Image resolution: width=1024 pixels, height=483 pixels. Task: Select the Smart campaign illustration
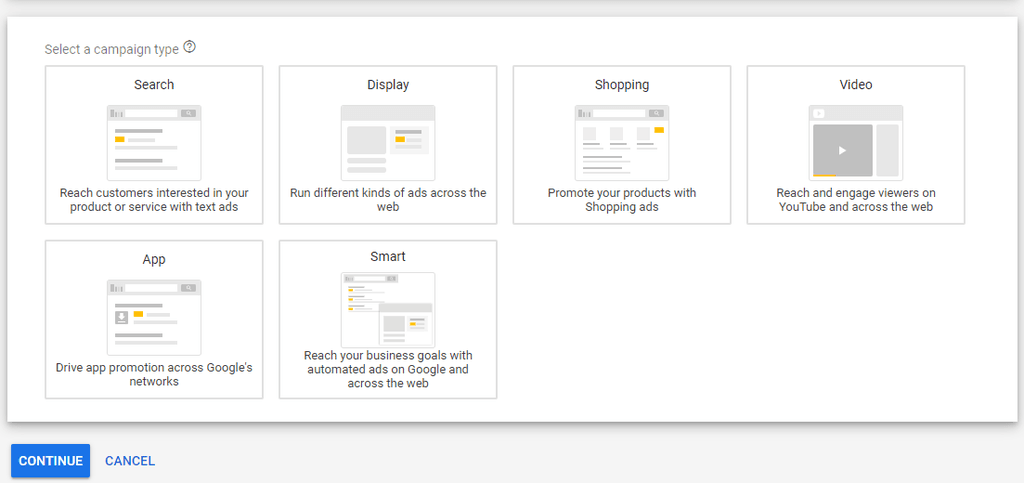[x=388, y=310]
